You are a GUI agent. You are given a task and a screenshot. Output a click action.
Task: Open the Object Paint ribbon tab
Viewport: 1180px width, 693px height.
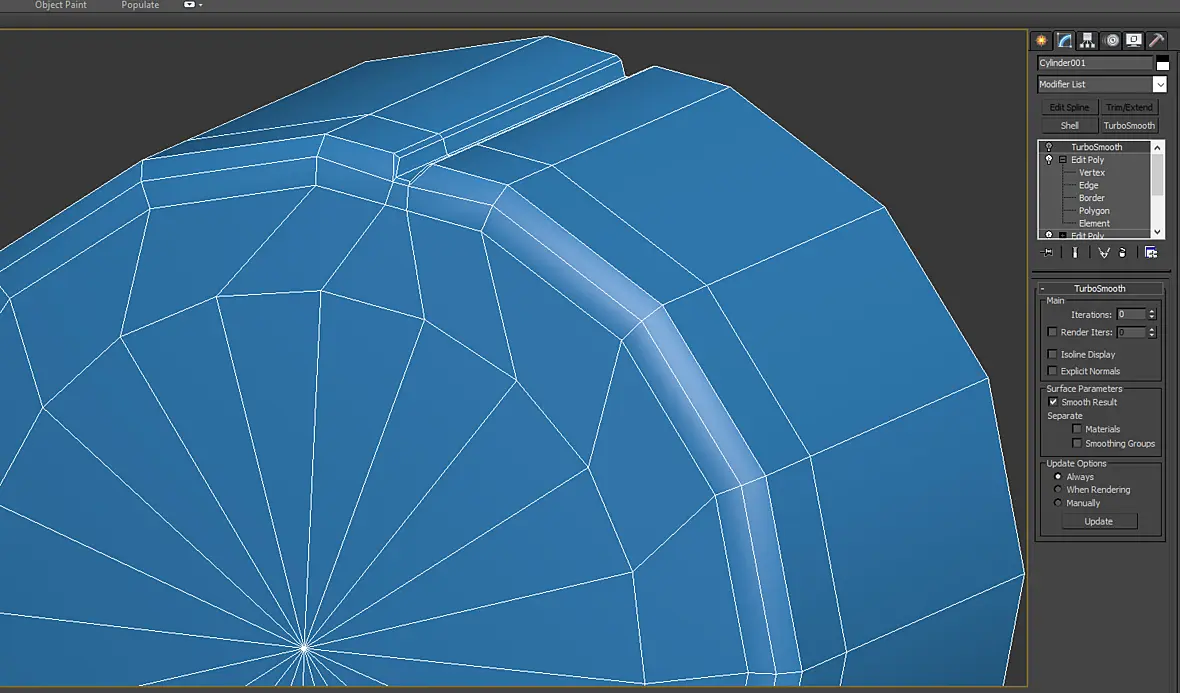click(61, 5)
